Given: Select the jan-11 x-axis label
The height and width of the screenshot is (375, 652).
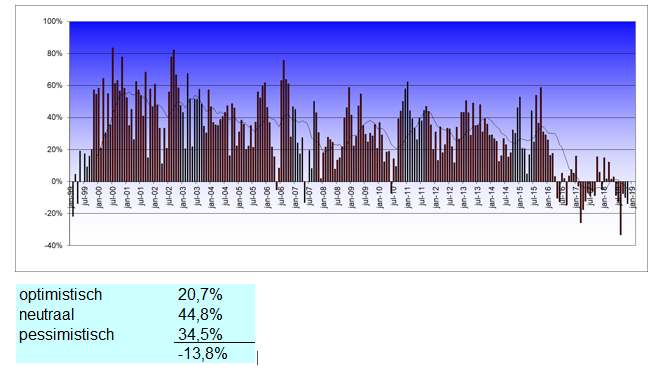Looking at the screenshot, I should (408, 197).
